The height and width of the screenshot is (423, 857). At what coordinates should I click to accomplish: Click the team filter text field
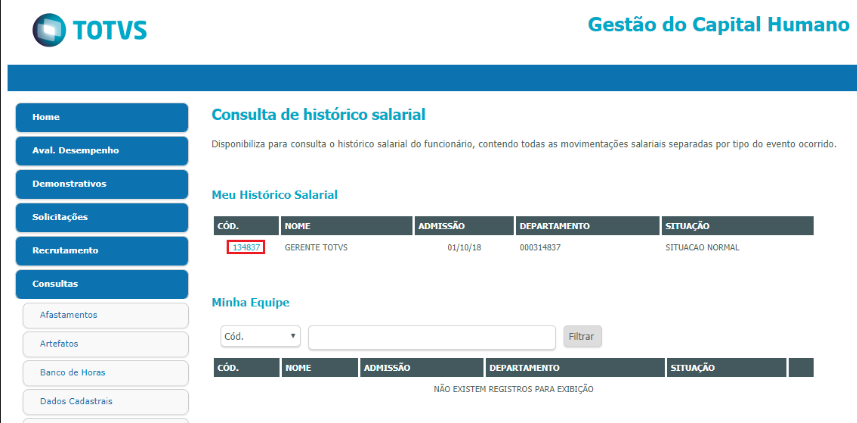[x=432, y=337]
